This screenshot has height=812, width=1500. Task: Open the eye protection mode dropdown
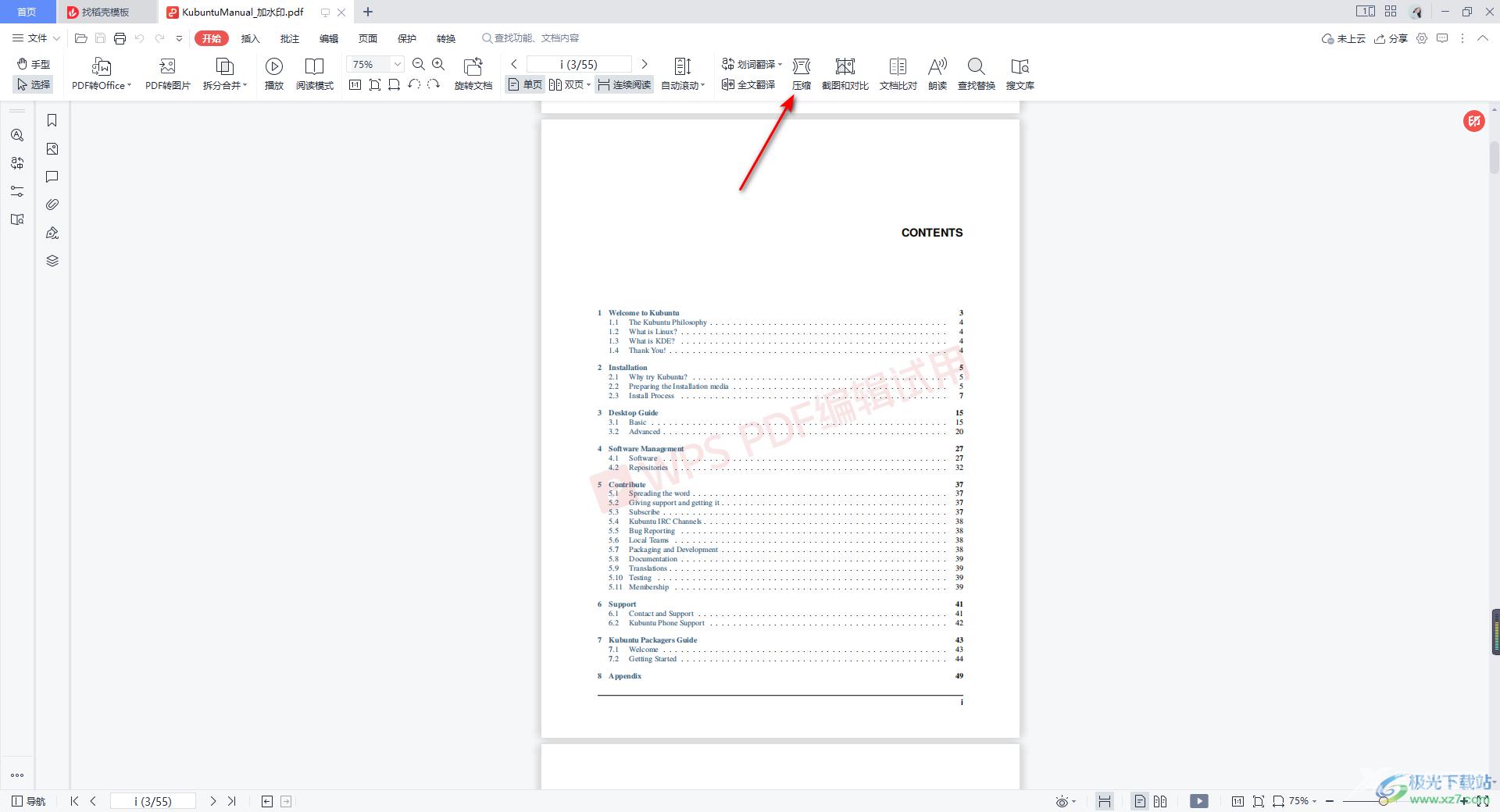[1066, 801]
